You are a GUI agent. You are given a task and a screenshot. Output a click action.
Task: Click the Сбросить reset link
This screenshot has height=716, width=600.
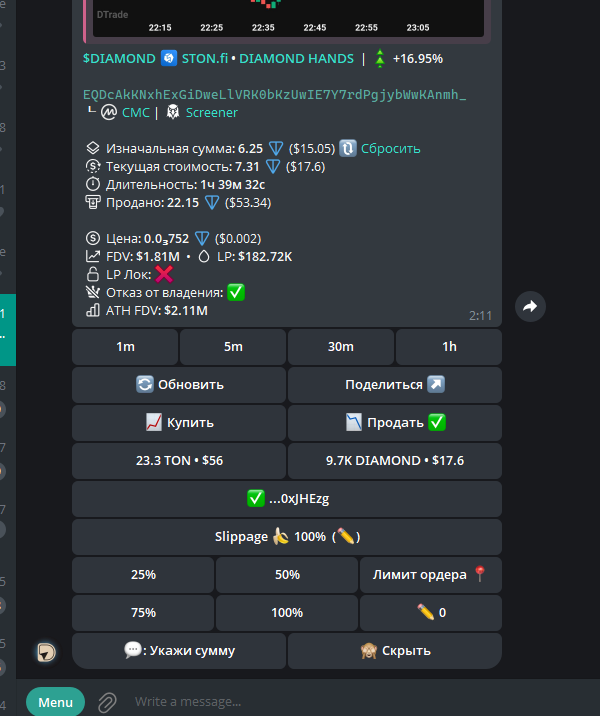click(390, 148)
